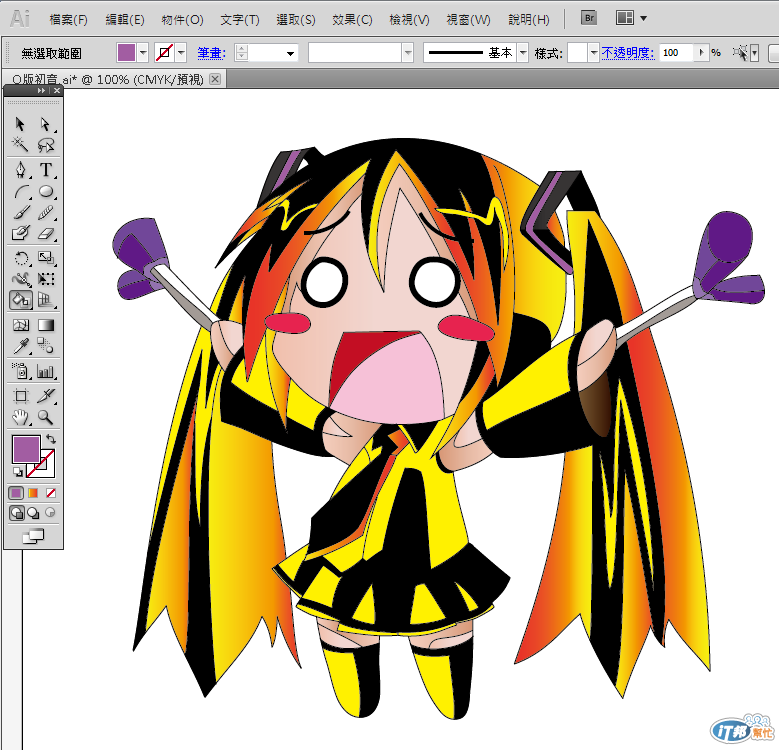The image size is (779, 750).
Task: Open the 檔案(F) menu
Action: pos(69,19)
